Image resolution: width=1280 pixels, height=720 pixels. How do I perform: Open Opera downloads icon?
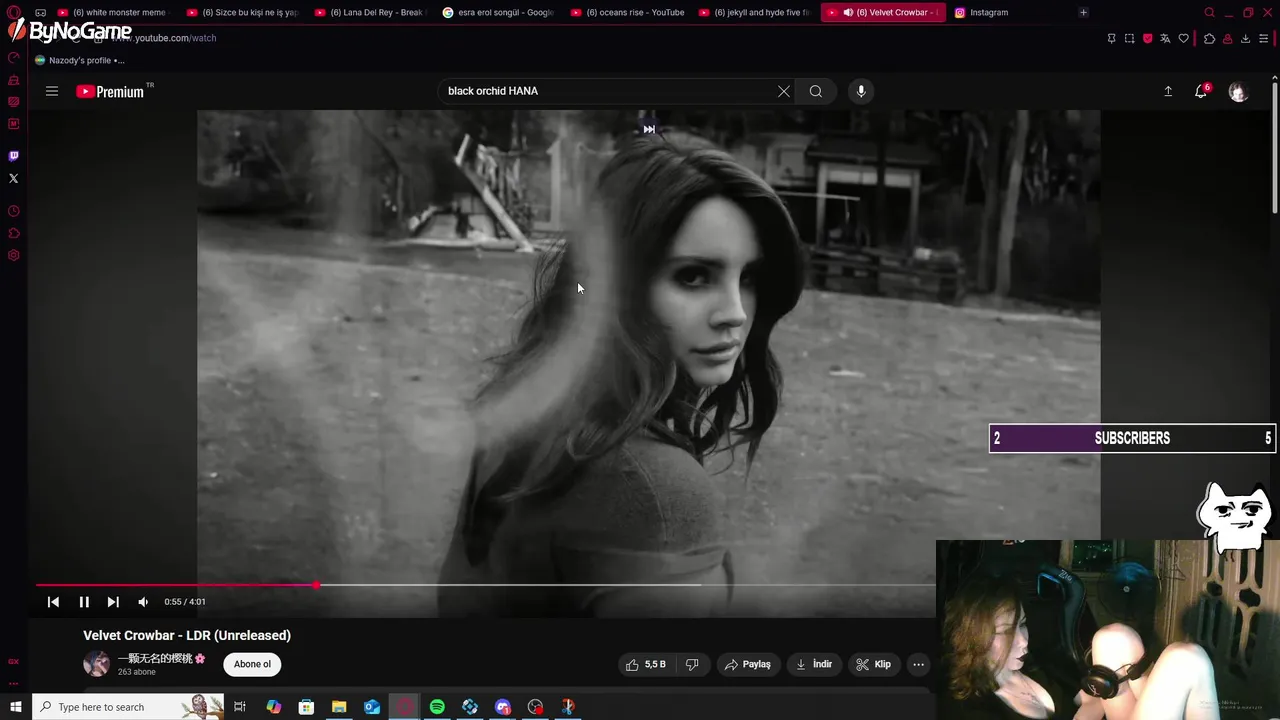tap(1245, 38)
